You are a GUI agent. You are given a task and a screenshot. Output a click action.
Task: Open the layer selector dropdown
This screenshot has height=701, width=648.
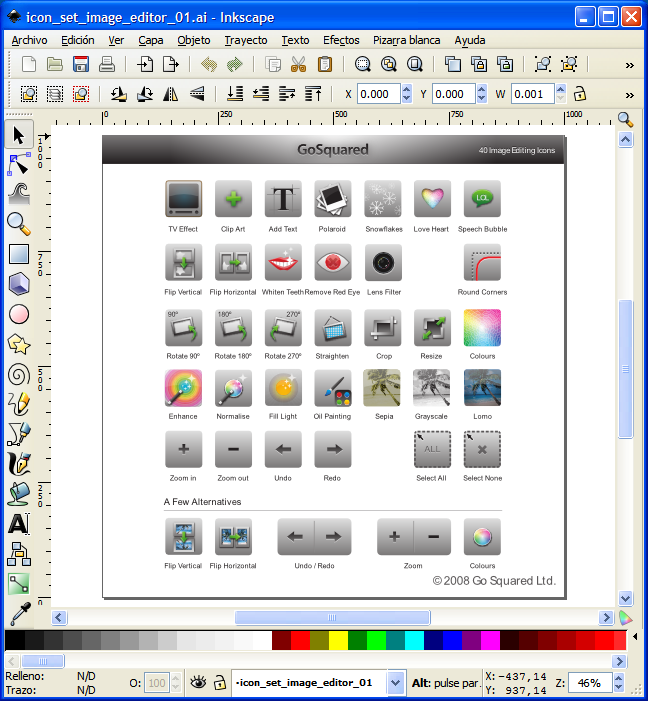pyautogui.click(x=395, y=683)
